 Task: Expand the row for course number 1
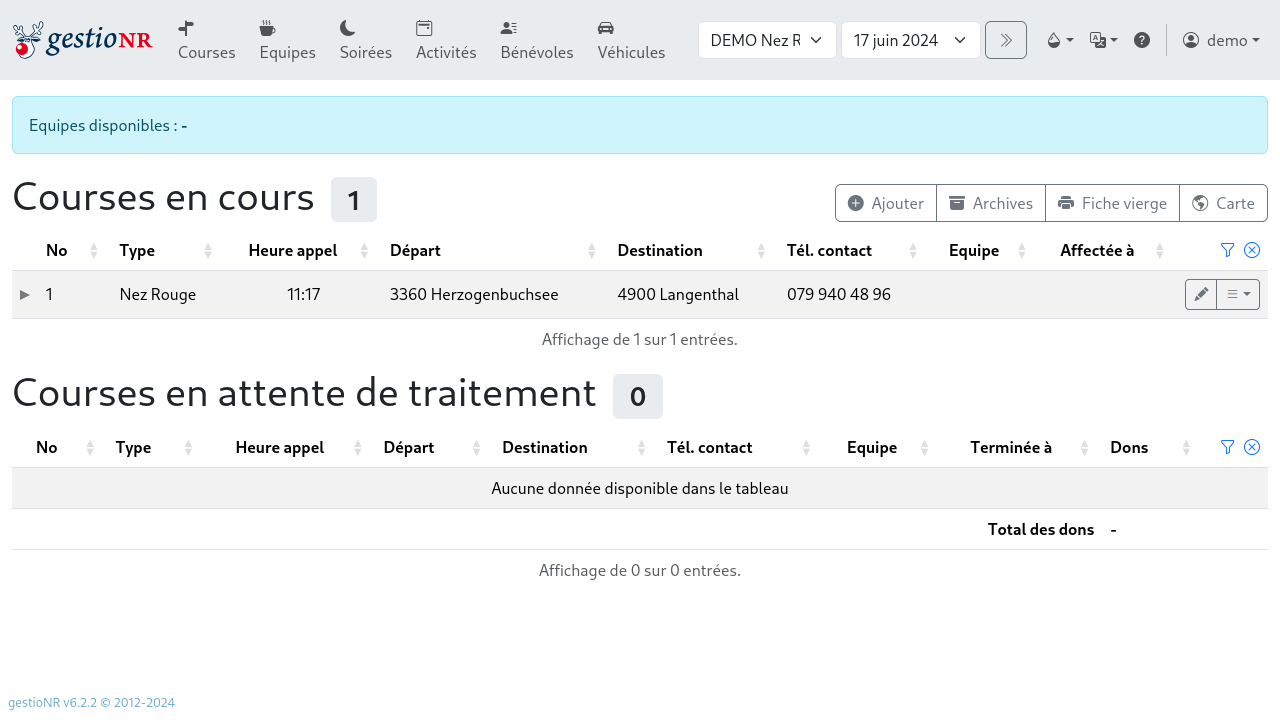coord(24,294)
